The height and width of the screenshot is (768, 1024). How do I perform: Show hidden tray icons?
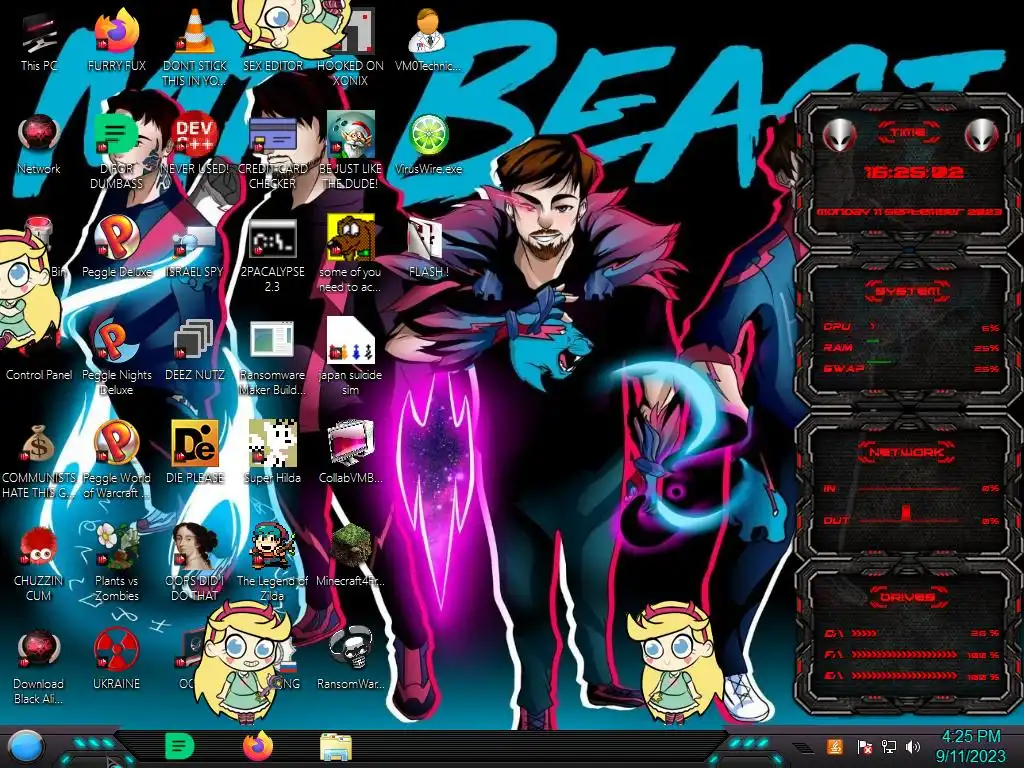click(802, 748)
